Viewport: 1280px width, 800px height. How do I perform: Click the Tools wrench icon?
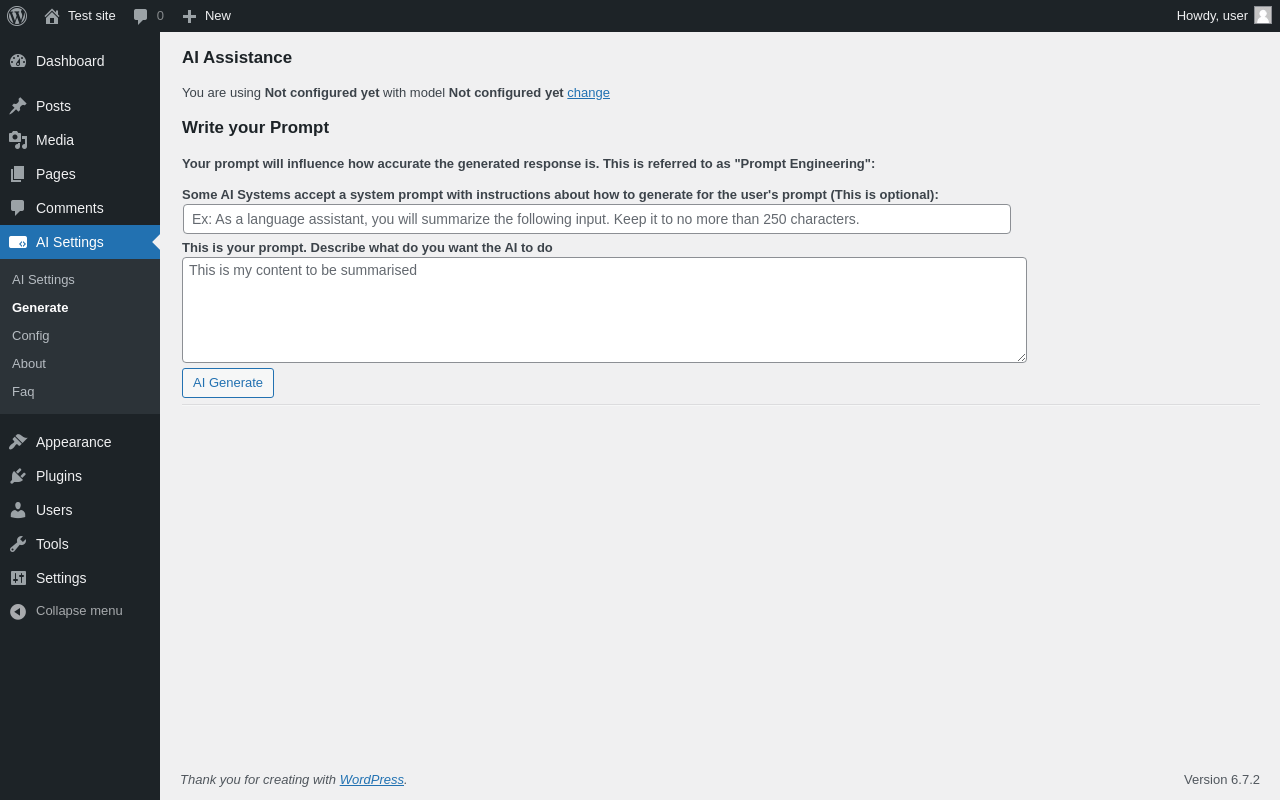(x=18, y=544)
